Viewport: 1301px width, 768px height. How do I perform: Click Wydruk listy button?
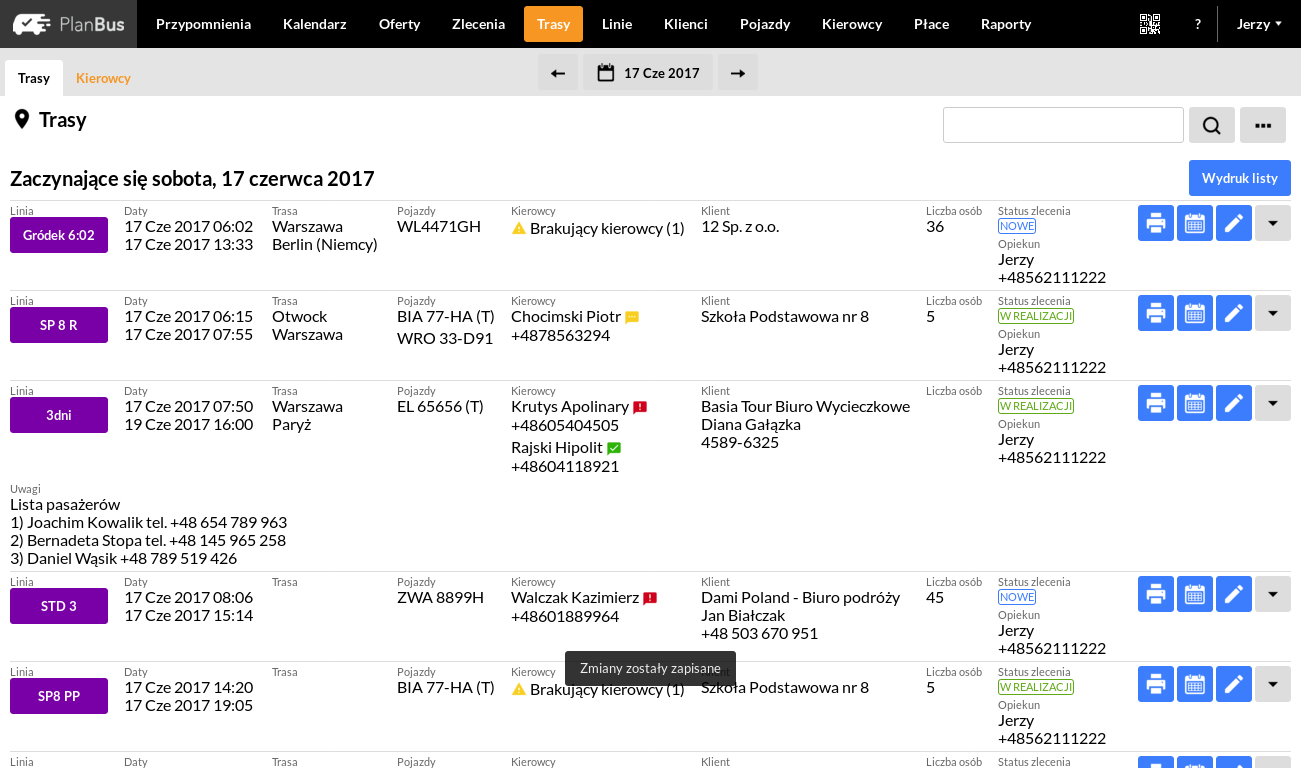(1240, 178)
